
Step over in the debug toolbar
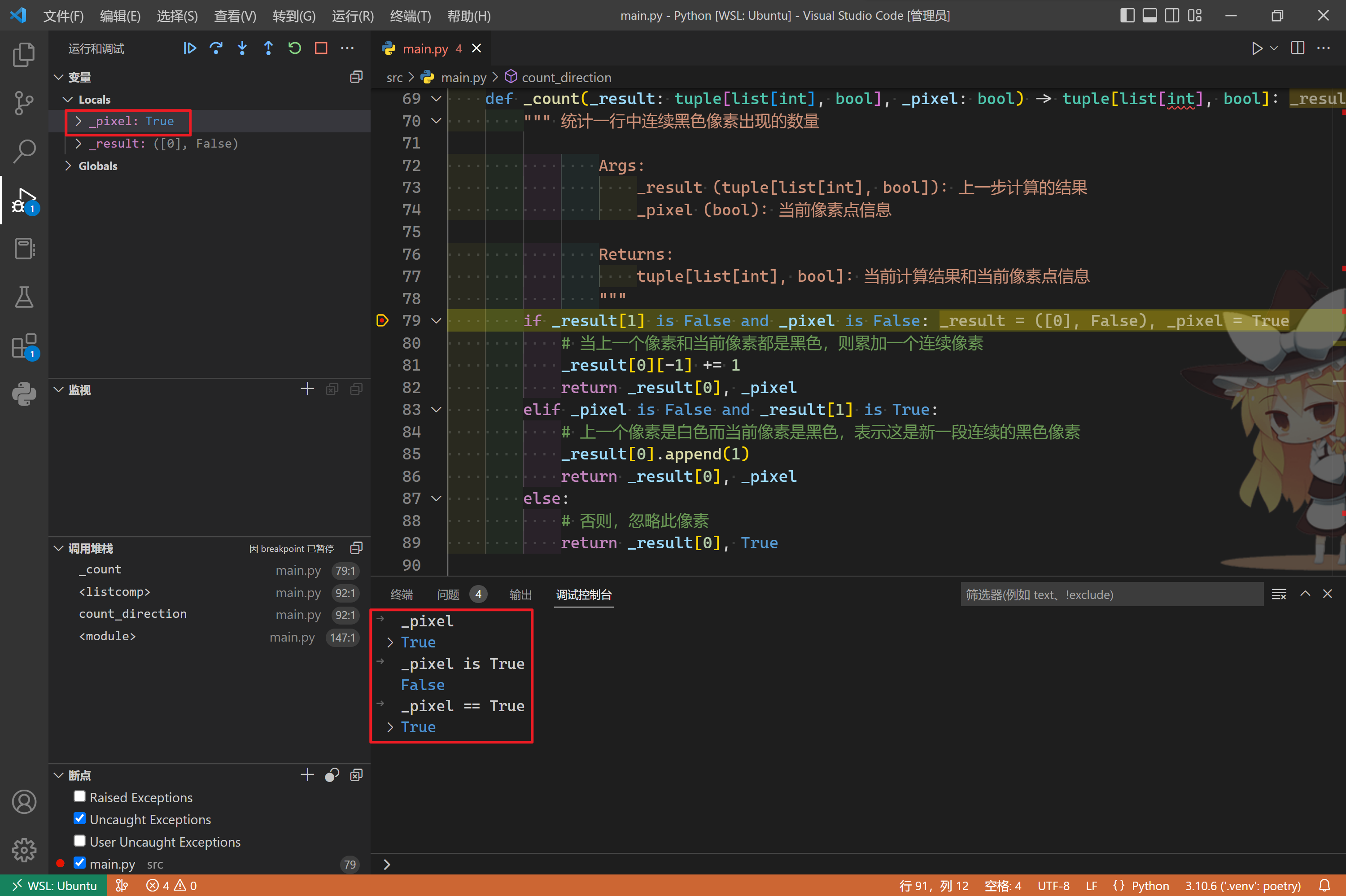[x=216, y=48]
